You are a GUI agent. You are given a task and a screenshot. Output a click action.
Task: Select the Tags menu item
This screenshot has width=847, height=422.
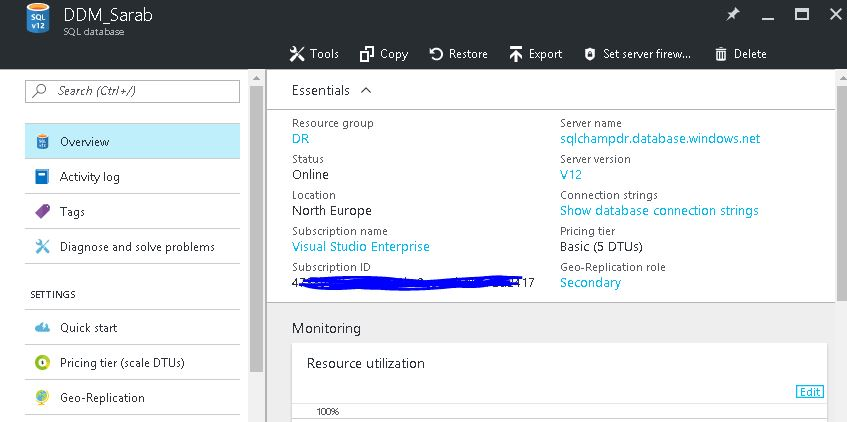132,211
